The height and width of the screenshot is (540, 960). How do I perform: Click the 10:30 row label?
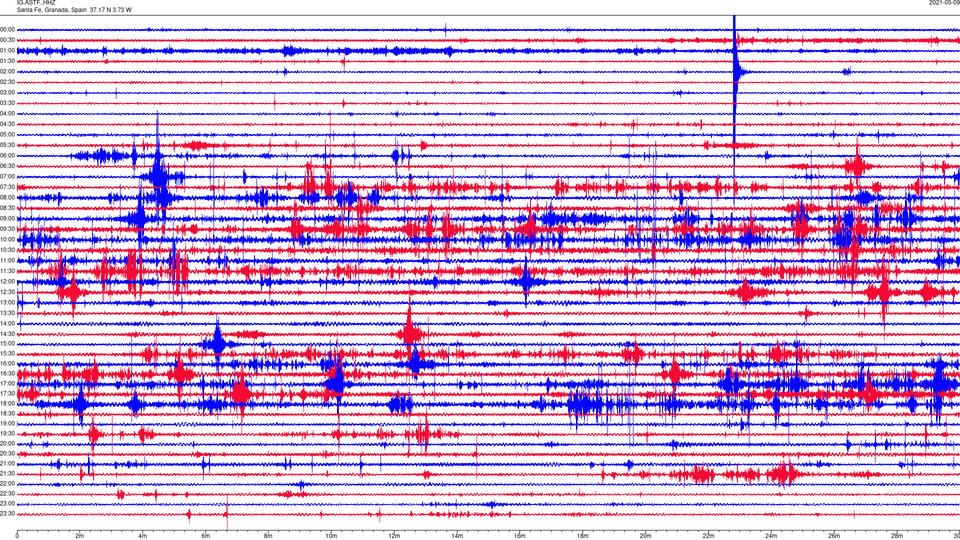pos(7,250)
